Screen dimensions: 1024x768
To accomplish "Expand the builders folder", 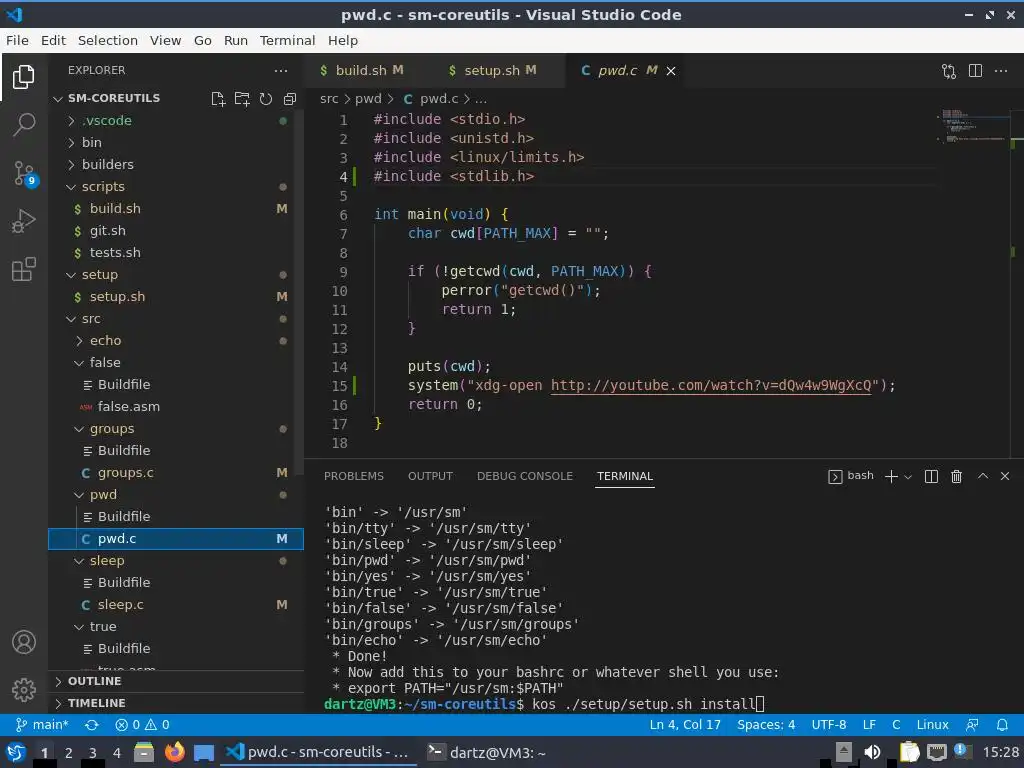I will point(107,165).
